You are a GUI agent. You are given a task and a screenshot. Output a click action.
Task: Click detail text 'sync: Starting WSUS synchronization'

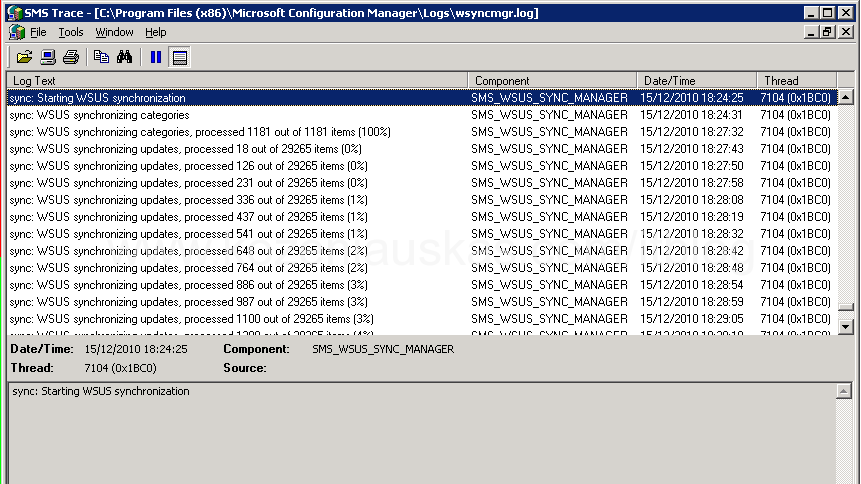(101, 391)
